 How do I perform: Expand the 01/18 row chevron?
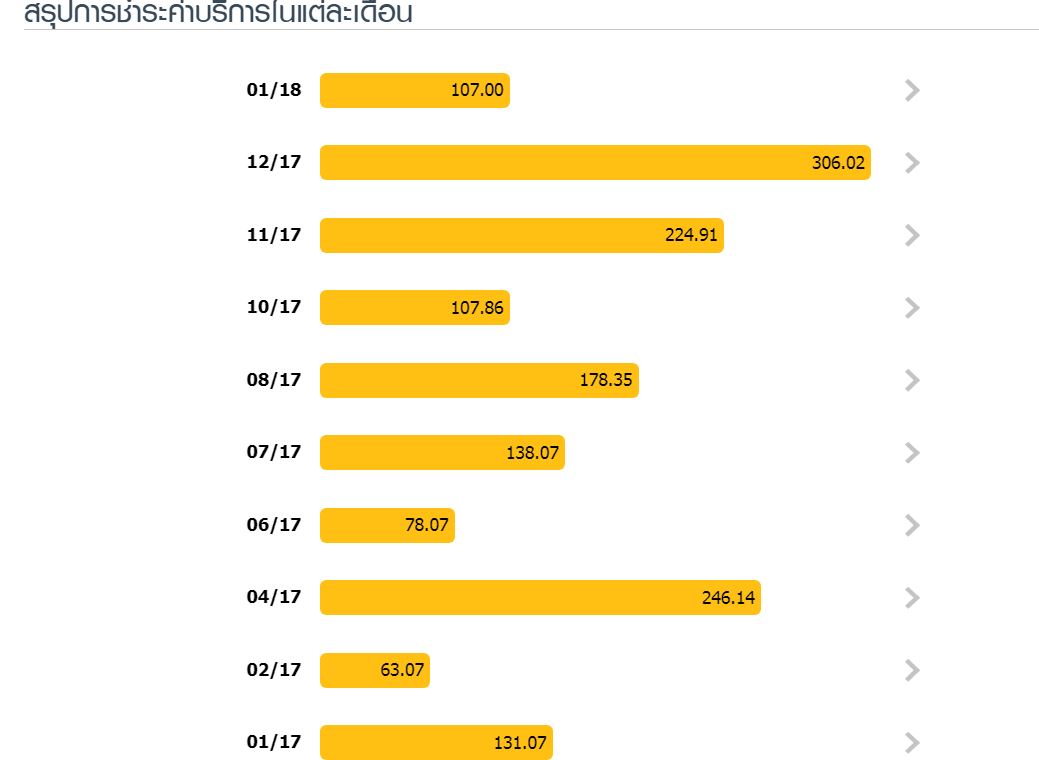point(912,90)
